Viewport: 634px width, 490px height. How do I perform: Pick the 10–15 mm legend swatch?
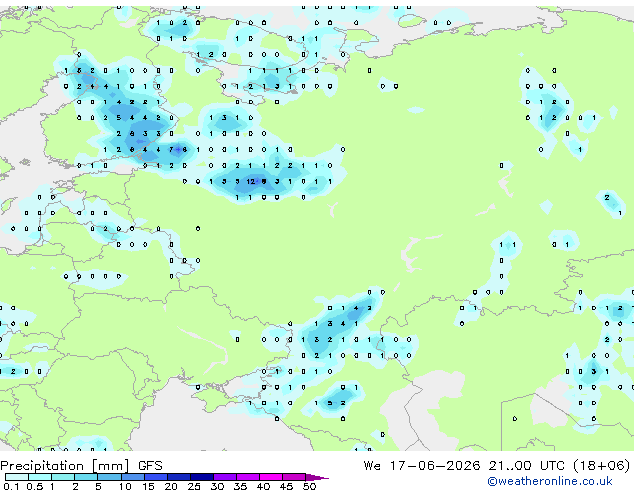coord(133,477)
